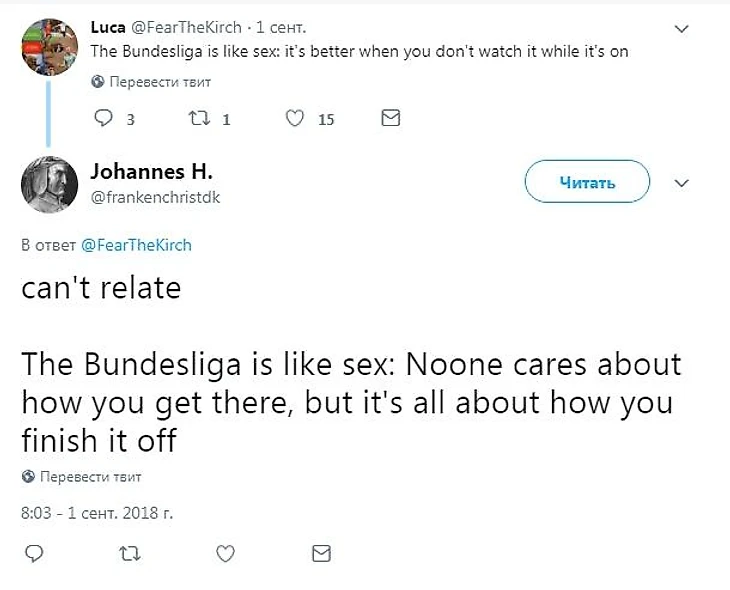View Johannes H.'s avatar image
The image size is (730, 590).
tap(49, 184)
